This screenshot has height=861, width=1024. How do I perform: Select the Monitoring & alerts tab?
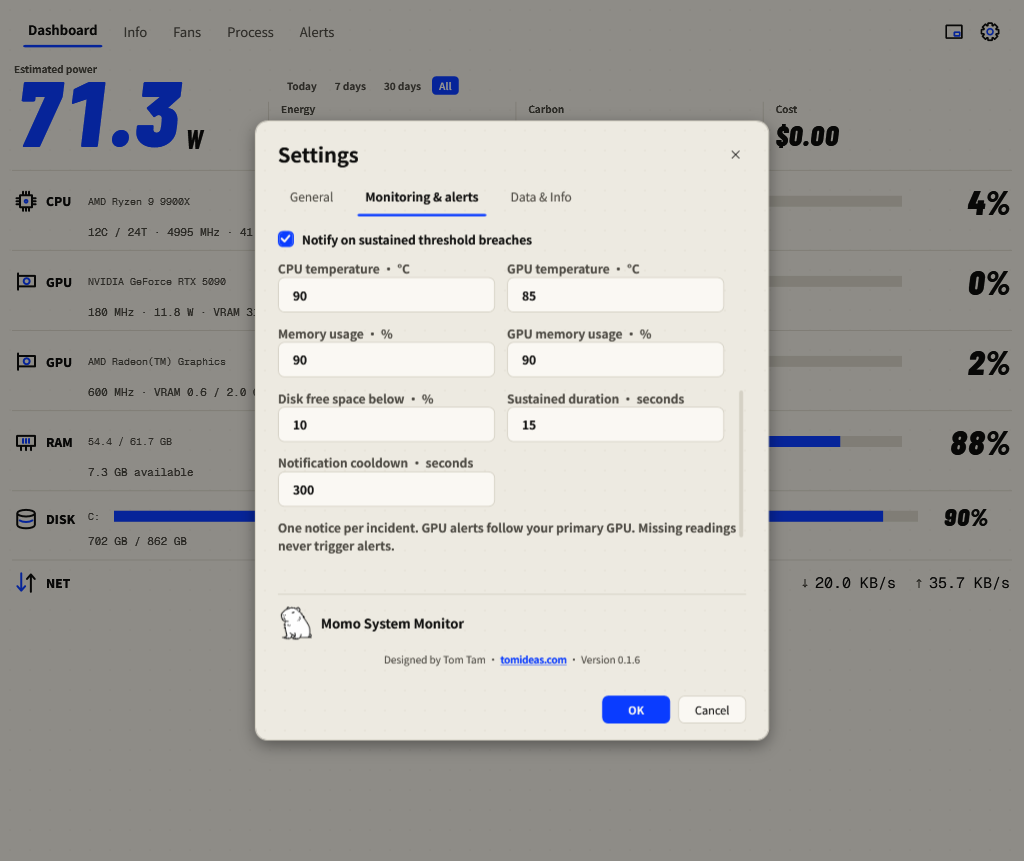click(422, 197)
